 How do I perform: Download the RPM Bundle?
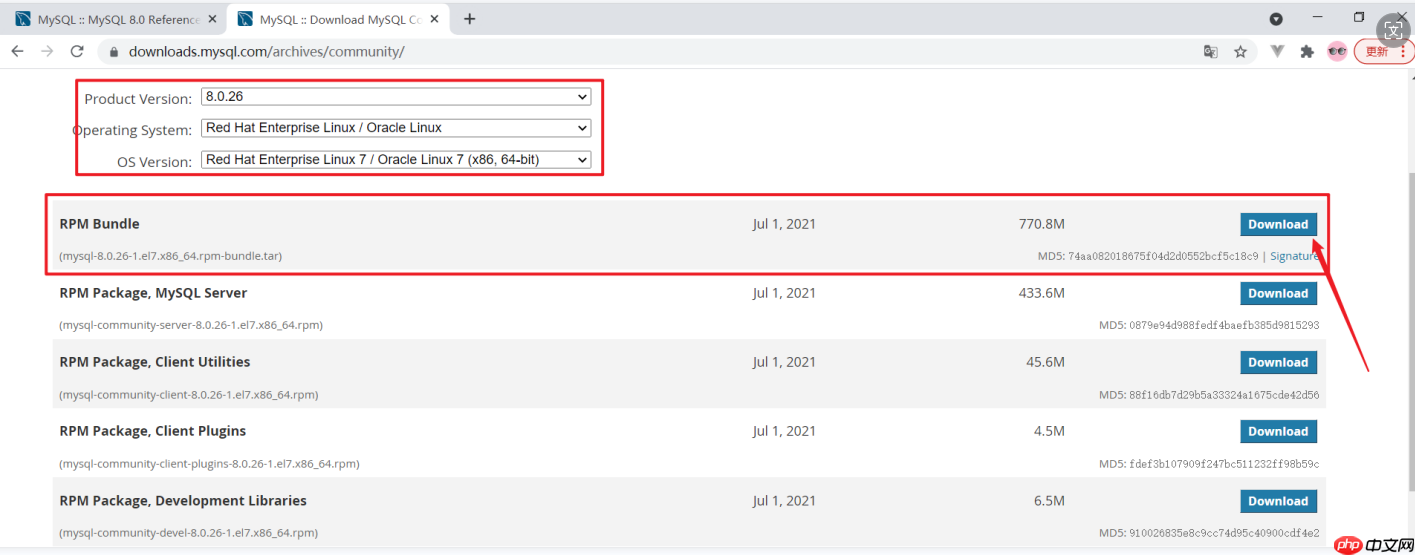[1278, 224]
